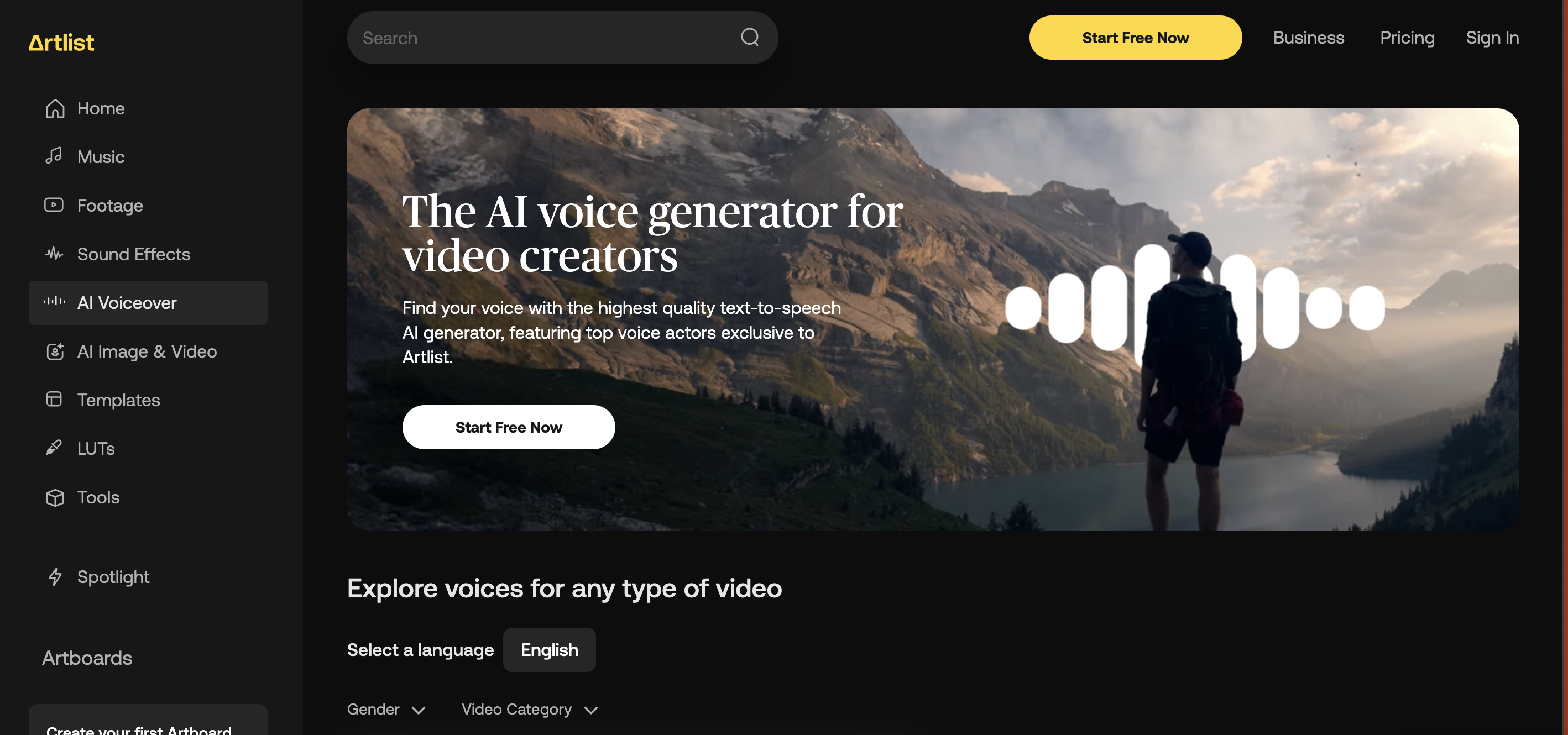Click the Home house icon in sidebar
The image size is (1568, 735).
(55, 108)
